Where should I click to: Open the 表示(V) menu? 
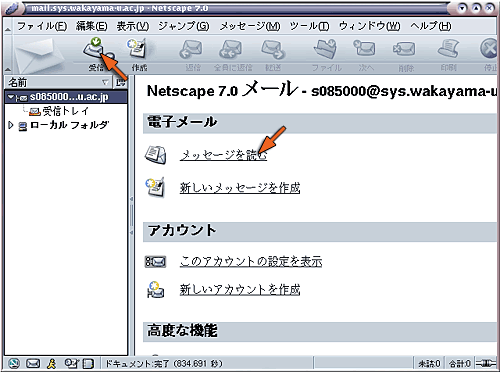click(132, 26)
